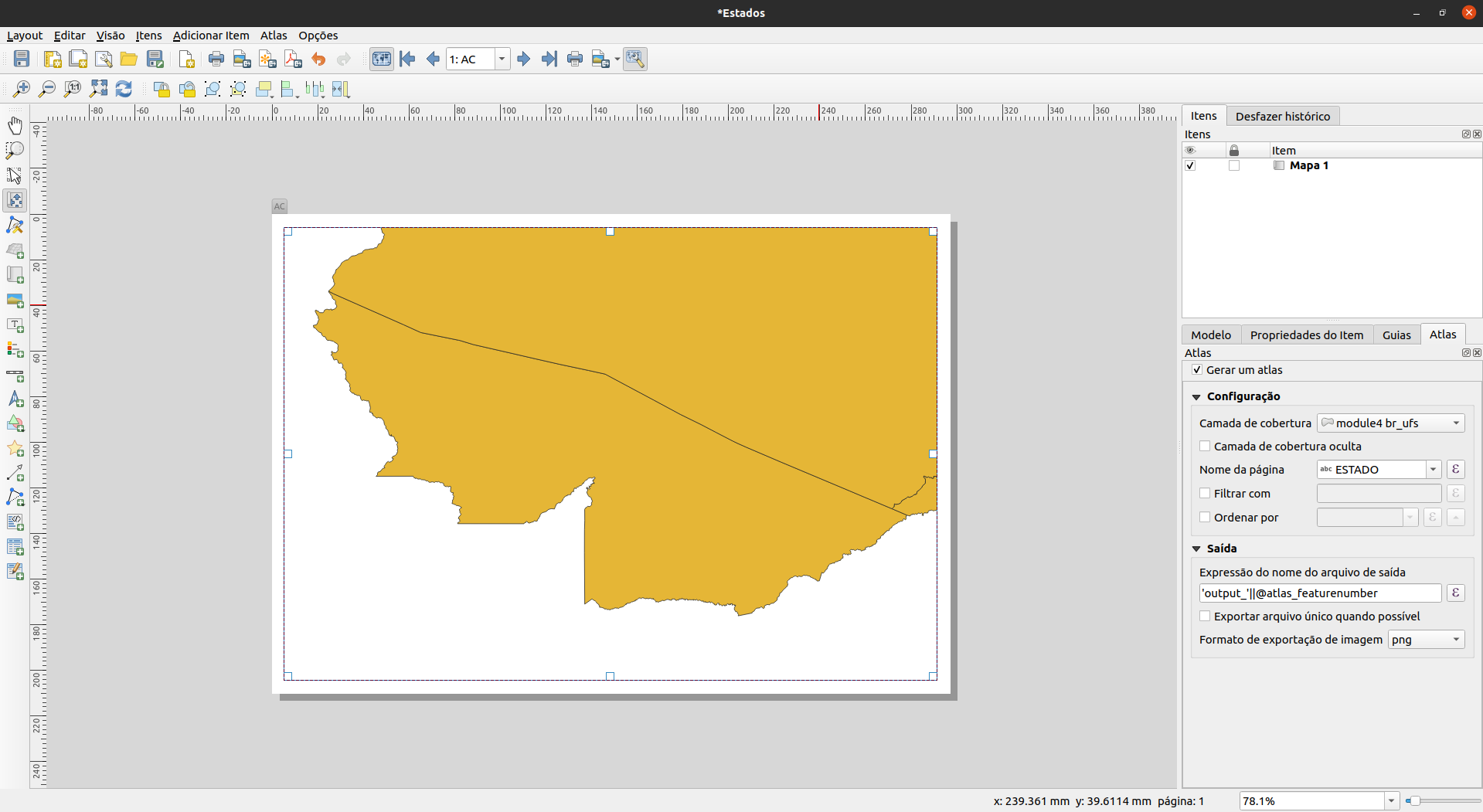Save layout as template
Image resolution: width=1483 pixels, height=812 pixels.
click(x=155, y=59)
